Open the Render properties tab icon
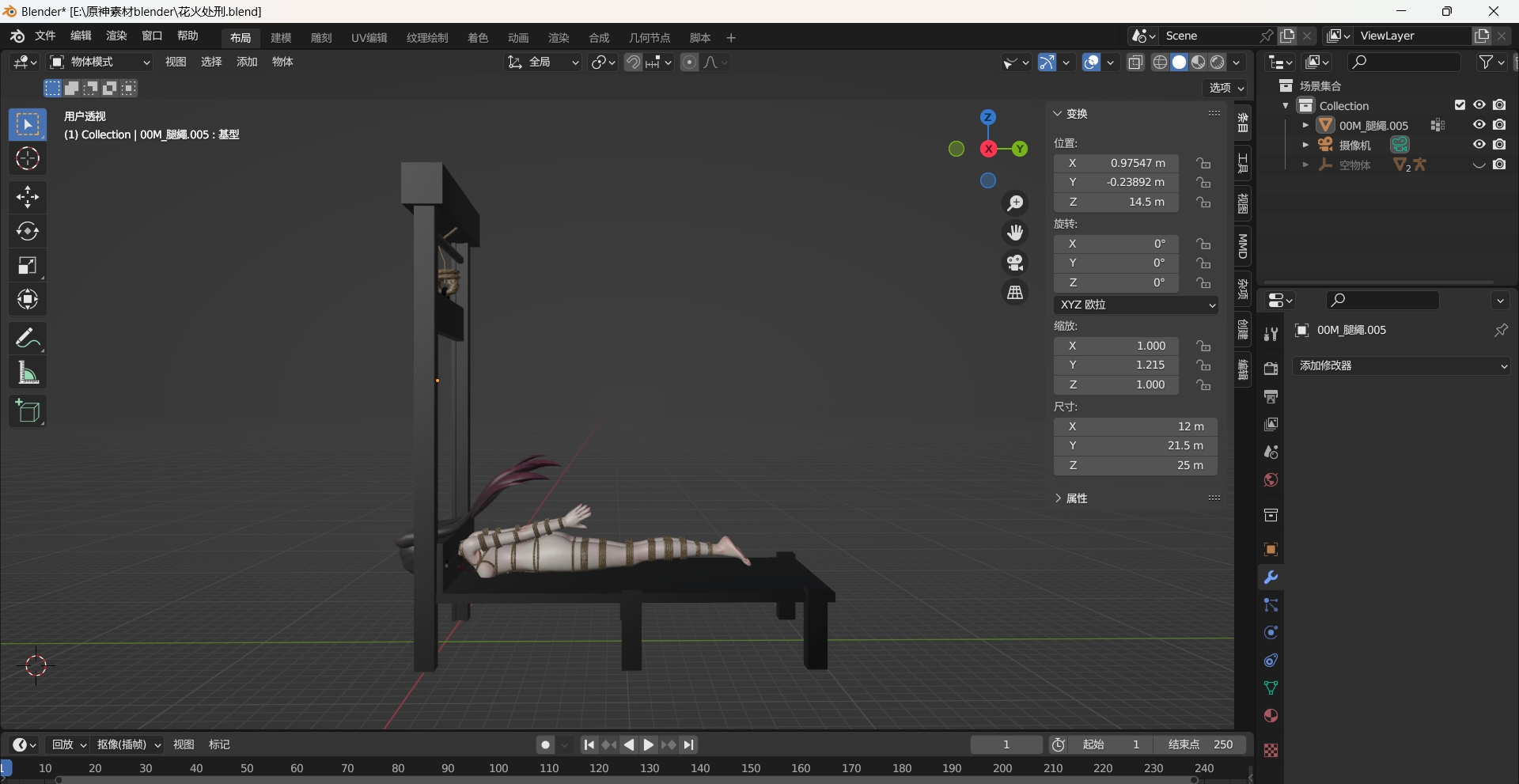This screenshot has width=1519, height=784. [x=1271, y=369]
